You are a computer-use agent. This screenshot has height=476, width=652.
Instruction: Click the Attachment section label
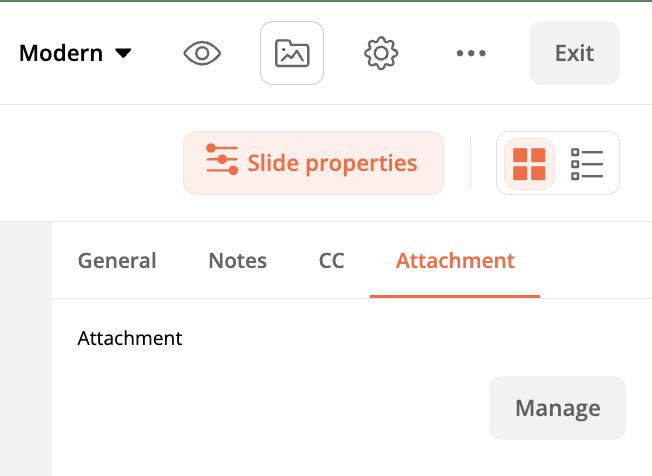tap(130, 338)
